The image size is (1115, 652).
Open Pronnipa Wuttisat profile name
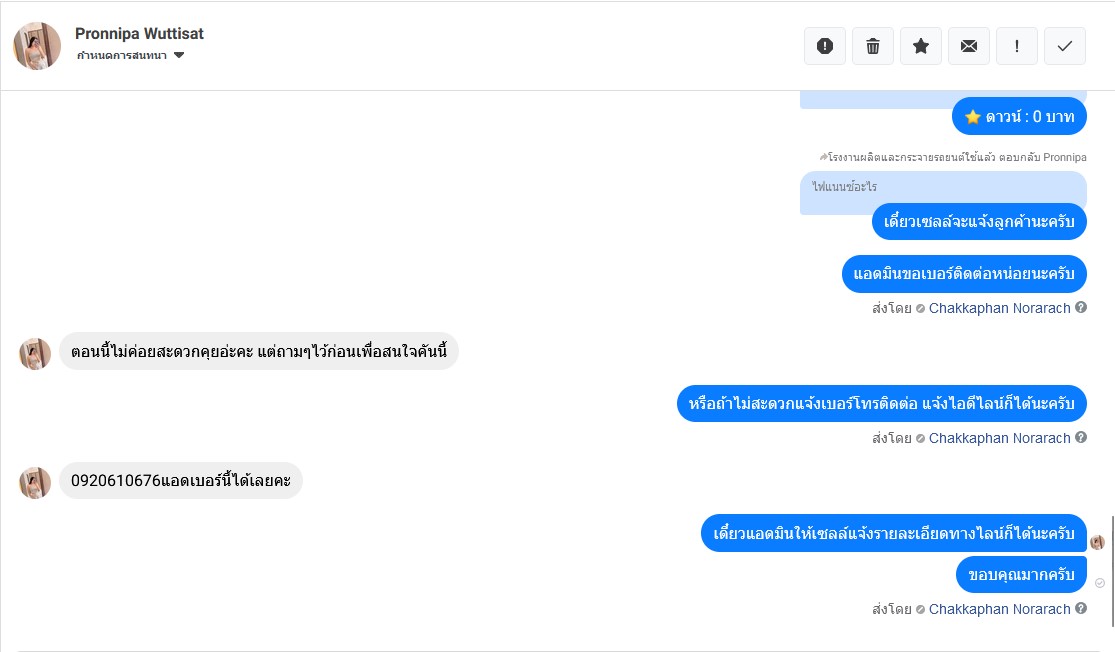[x=139, y=33]
